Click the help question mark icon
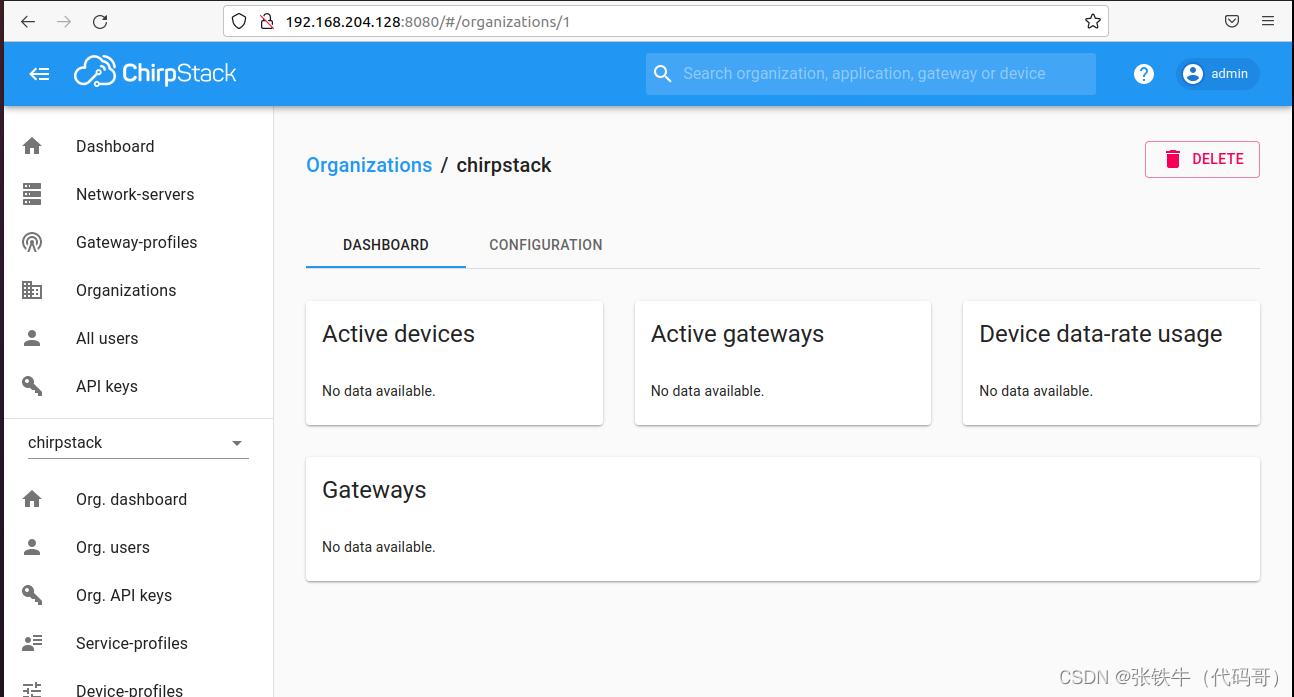 [1143, 73]
